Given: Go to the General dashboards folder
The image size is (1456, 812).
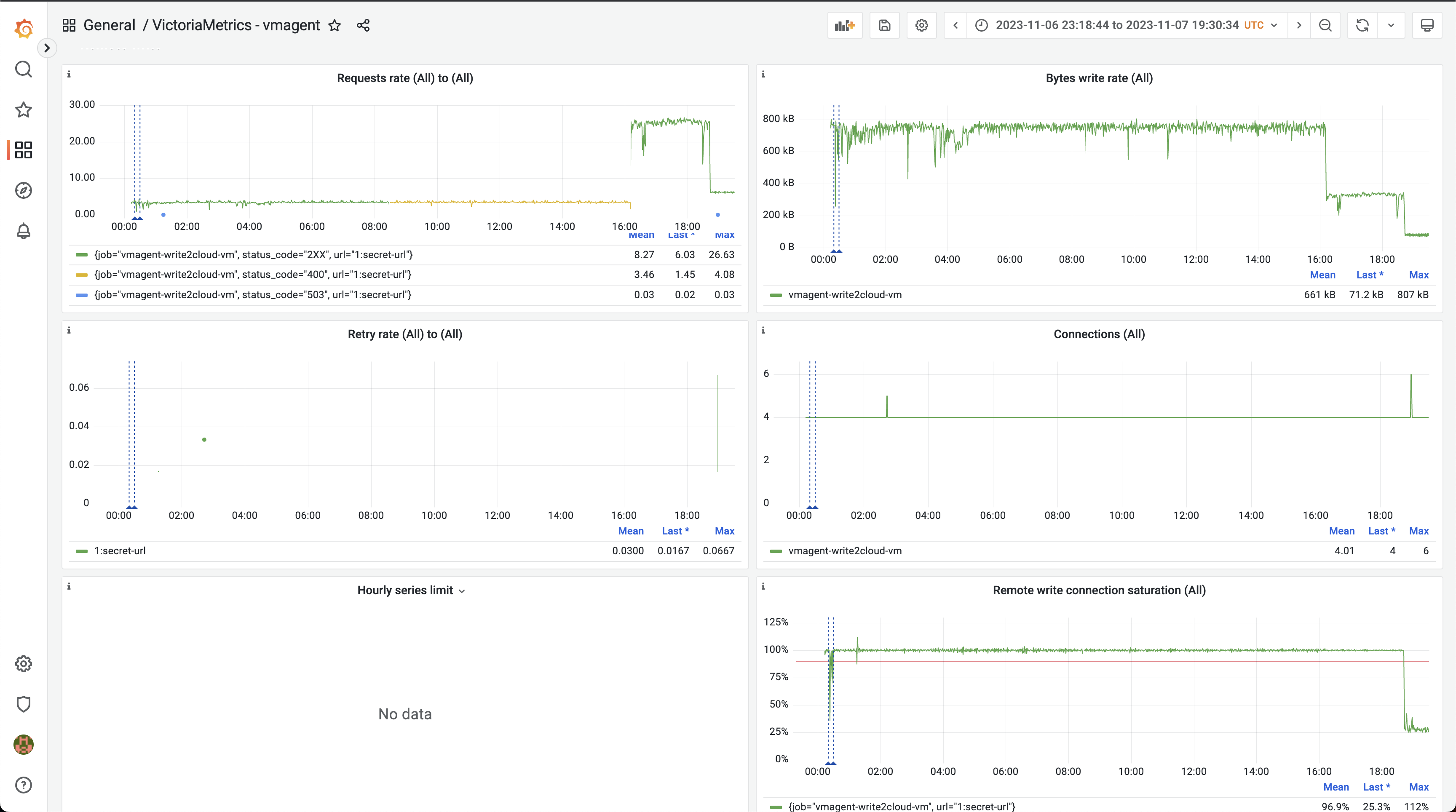Looking at the screenshot, I should (109, 25).
